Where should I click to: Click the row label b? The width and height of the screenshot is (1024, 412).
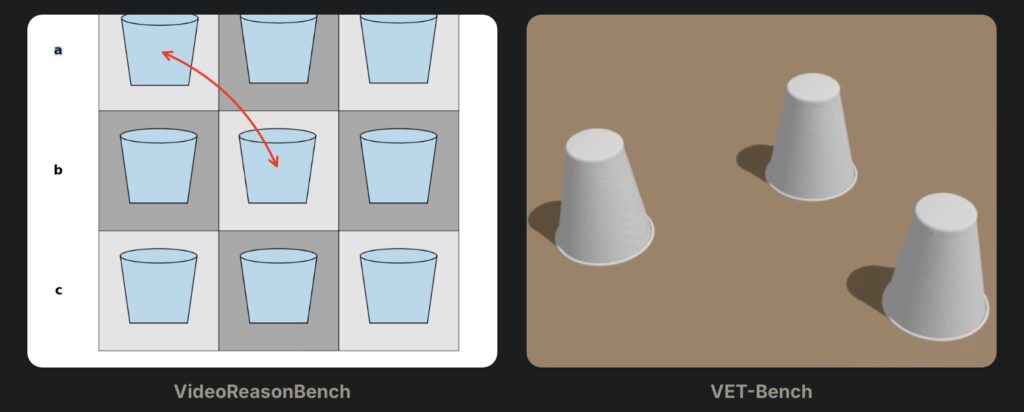(x=58, y=170)
